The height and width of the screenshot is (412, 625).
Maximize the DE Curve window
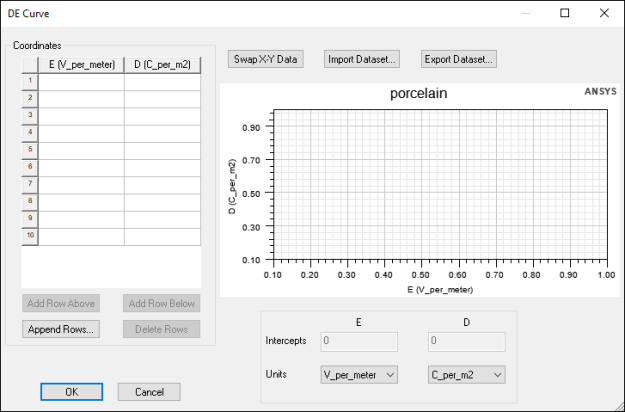click(564, 13)
